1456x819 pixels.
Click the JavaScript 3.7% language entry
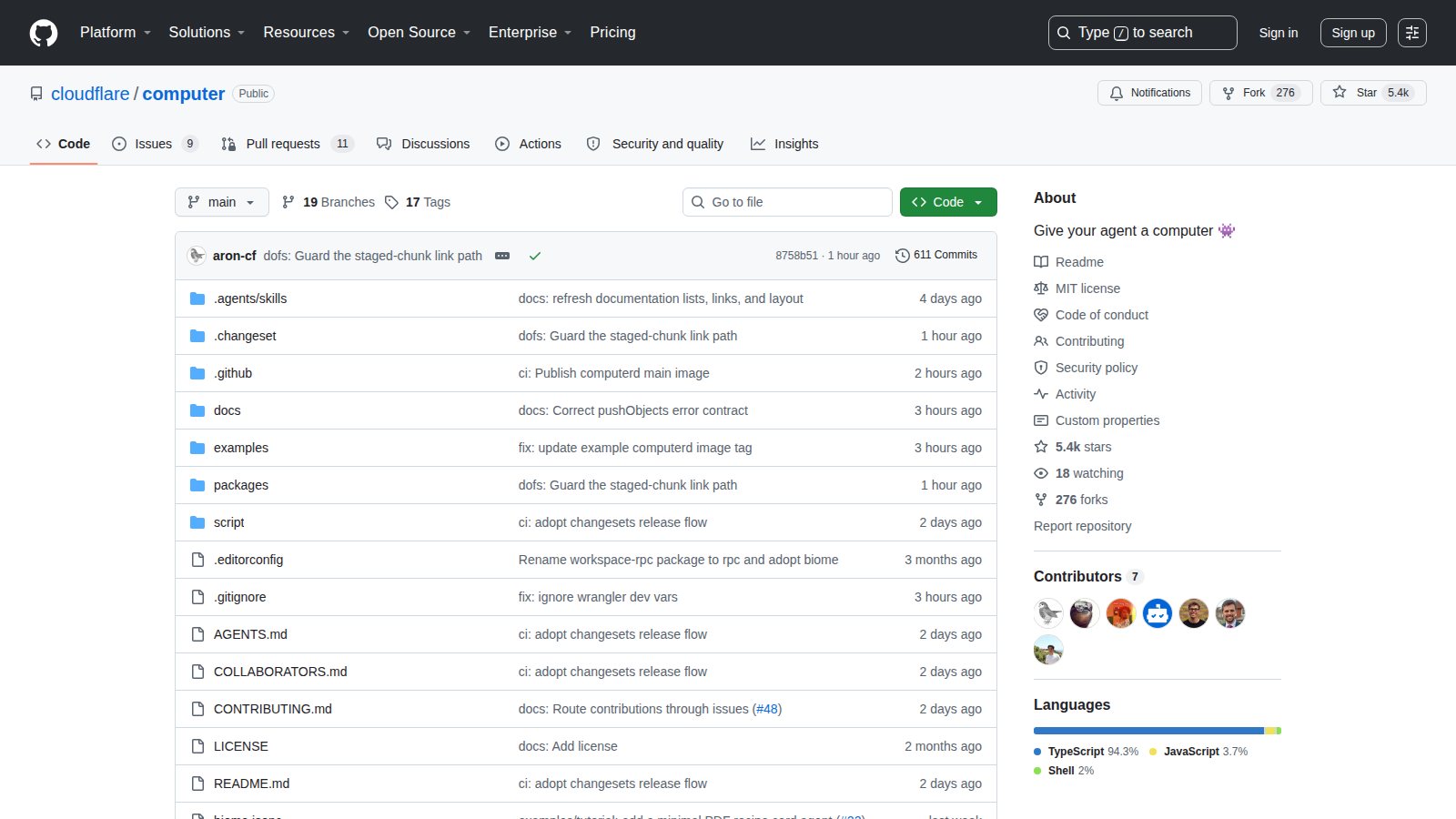pos(1198,752)
